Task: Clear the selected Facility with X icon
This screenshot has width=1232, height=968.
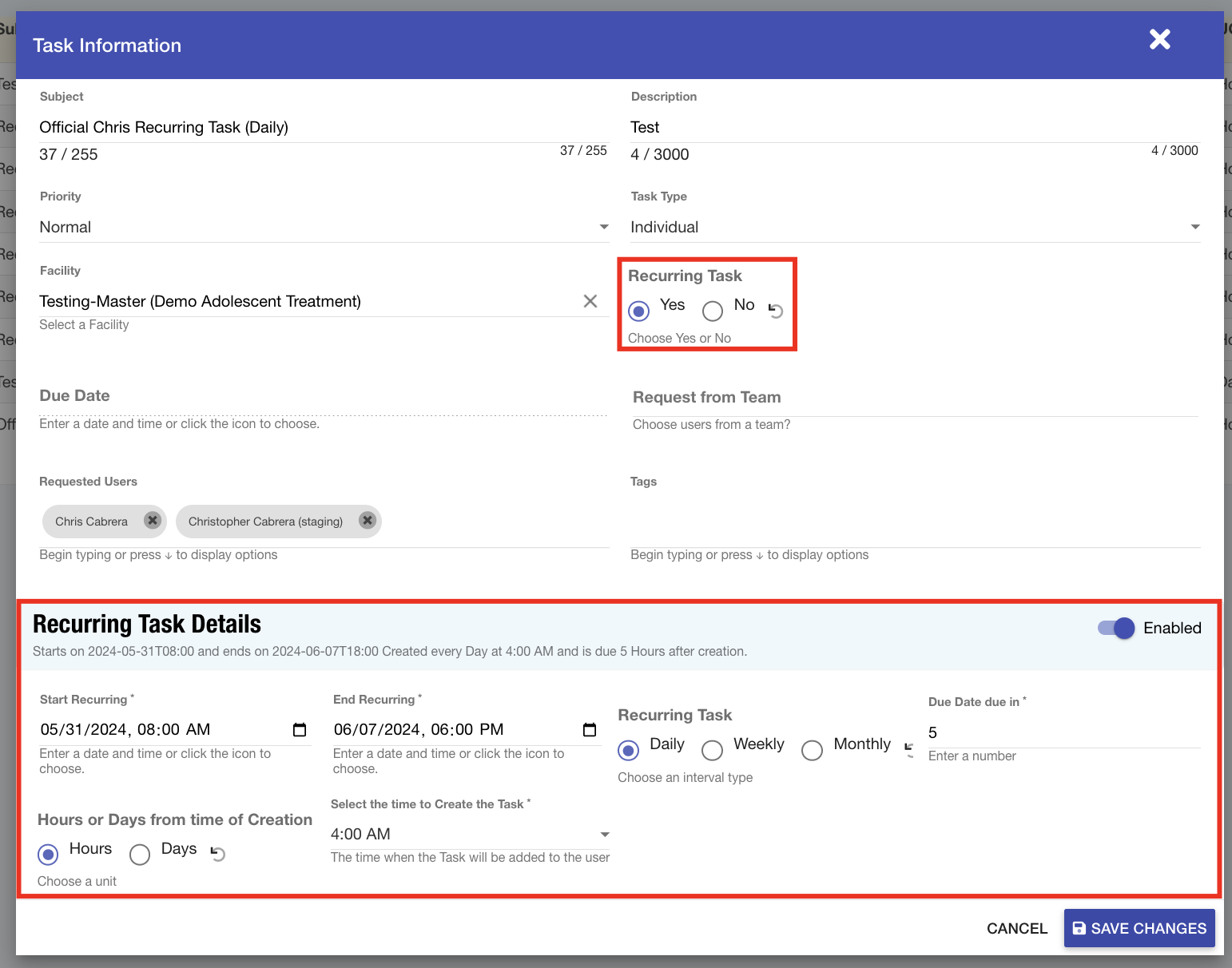Action: pyautogui.click(x=590, y=301)
